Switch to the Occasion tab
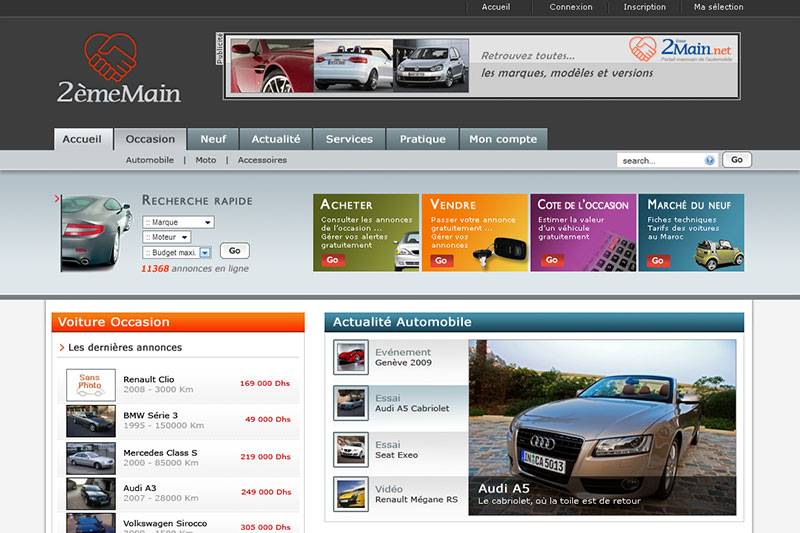 point(150,139)
